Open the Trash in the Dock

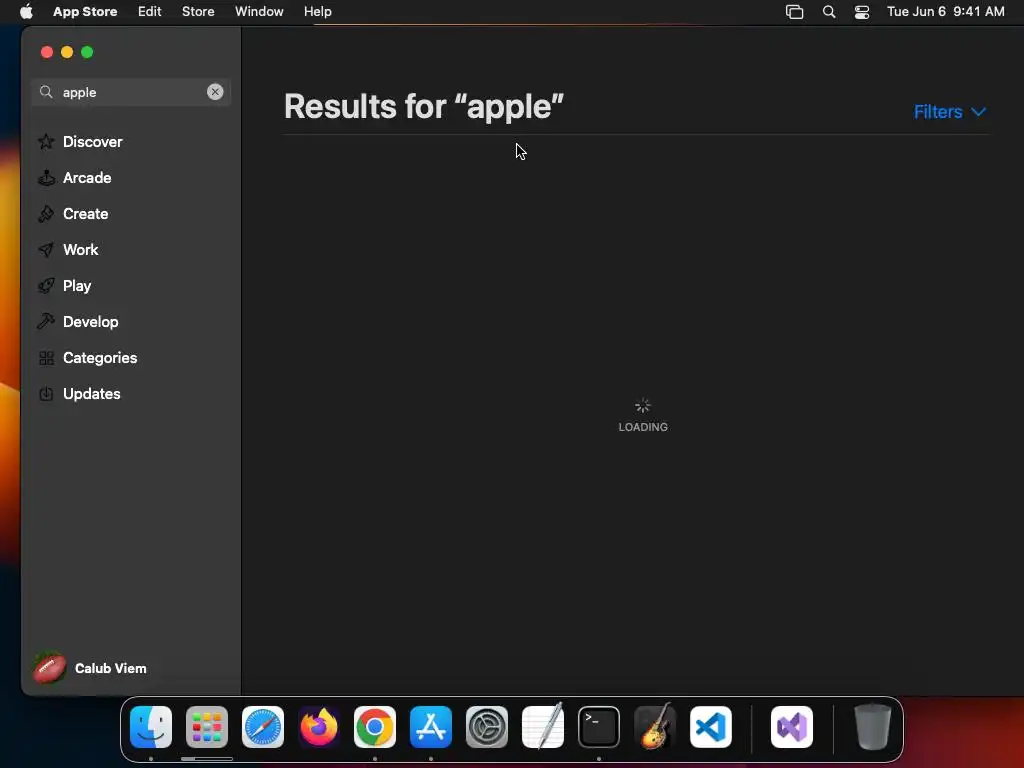[x=872, y=727]
